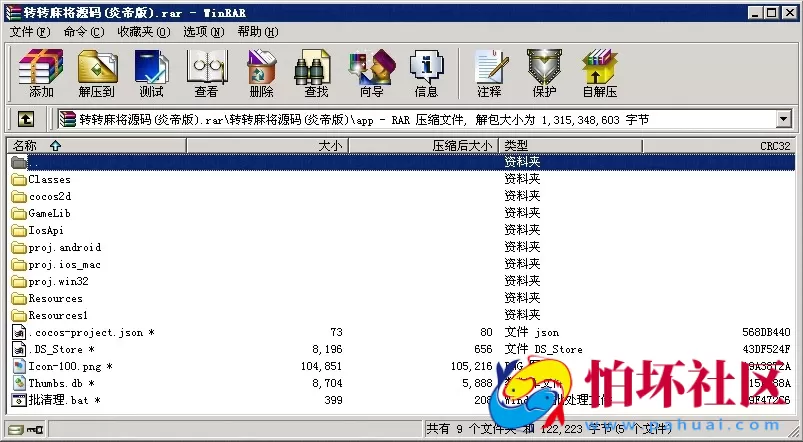Click the drive icon in status bar
Image resolution: width=803 pixels, height=442 pixels.
click(16, 429)
